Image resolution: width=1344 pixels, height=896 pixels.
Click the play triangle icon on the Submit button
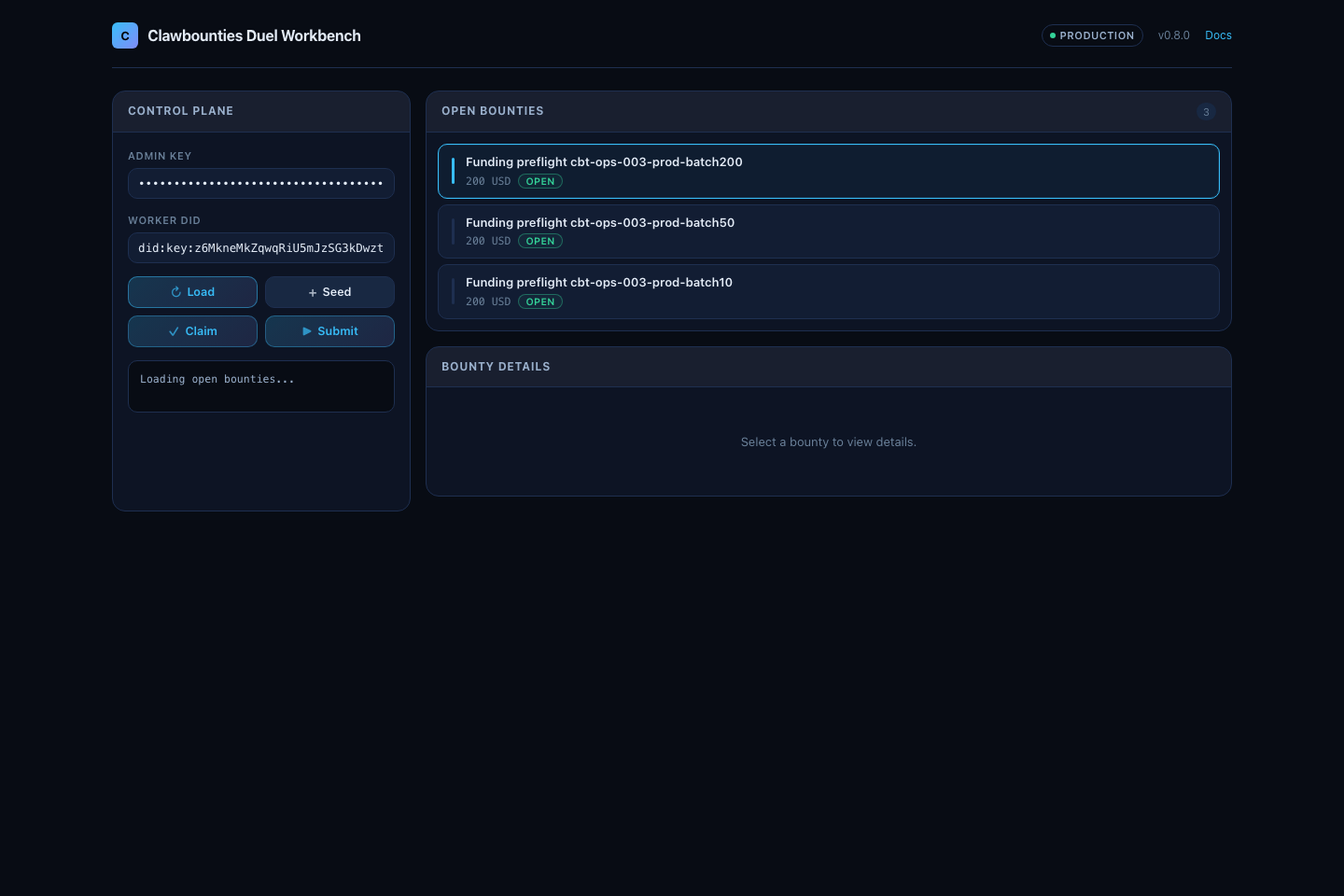307,331
